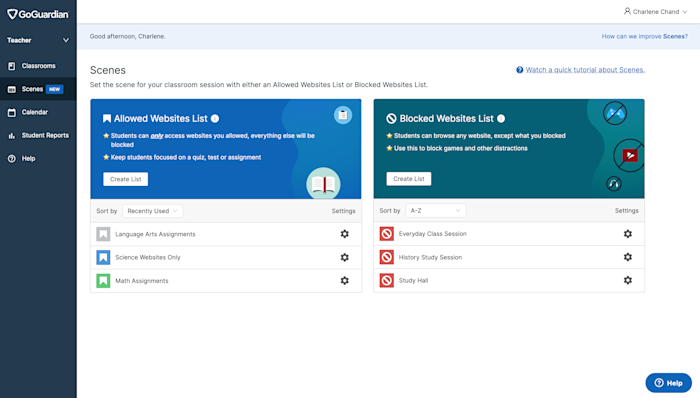Click info icon beside Allowed Websites List
The width and height of the screenshot is (700, 398).
tap(215, 119)
